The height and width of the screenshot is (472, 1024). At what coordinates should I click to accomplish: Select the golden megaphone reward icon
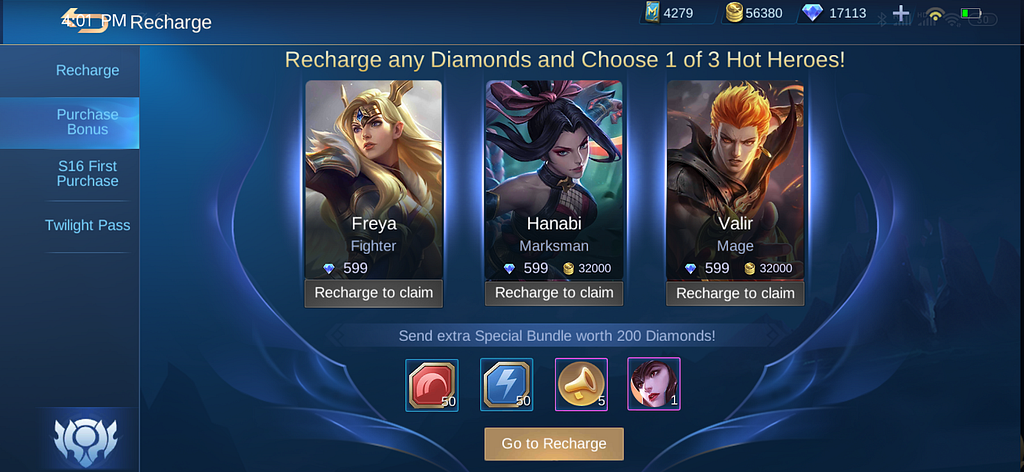pos(581,384)
